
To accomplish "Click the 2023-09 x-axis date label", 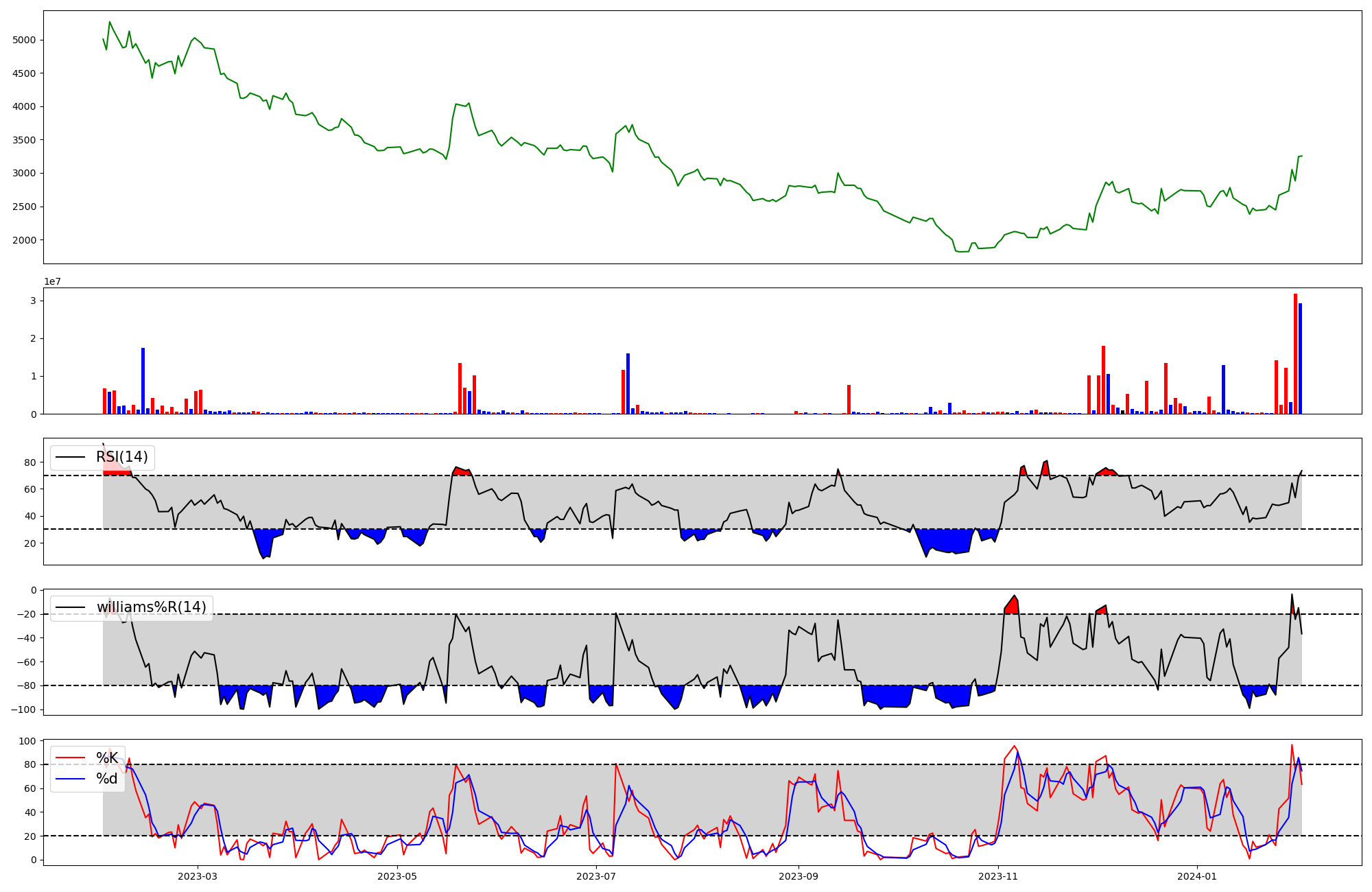I will 799,876.
